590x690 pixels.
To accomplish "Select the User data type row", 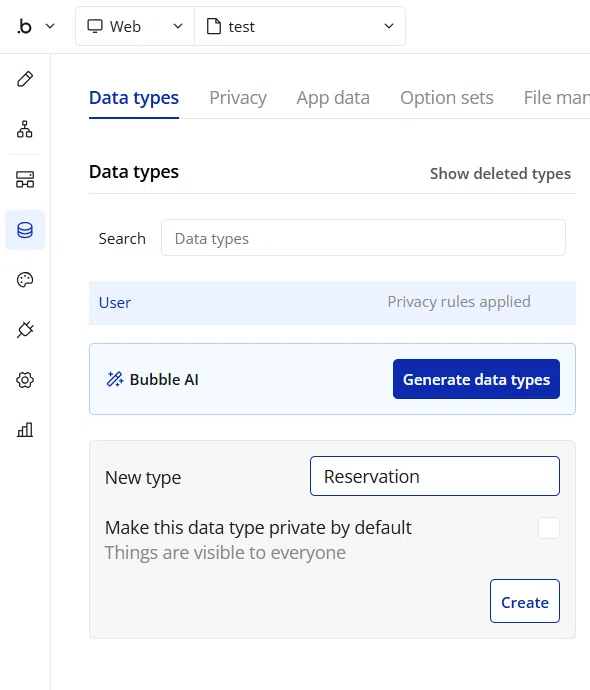I will [332, 303].
